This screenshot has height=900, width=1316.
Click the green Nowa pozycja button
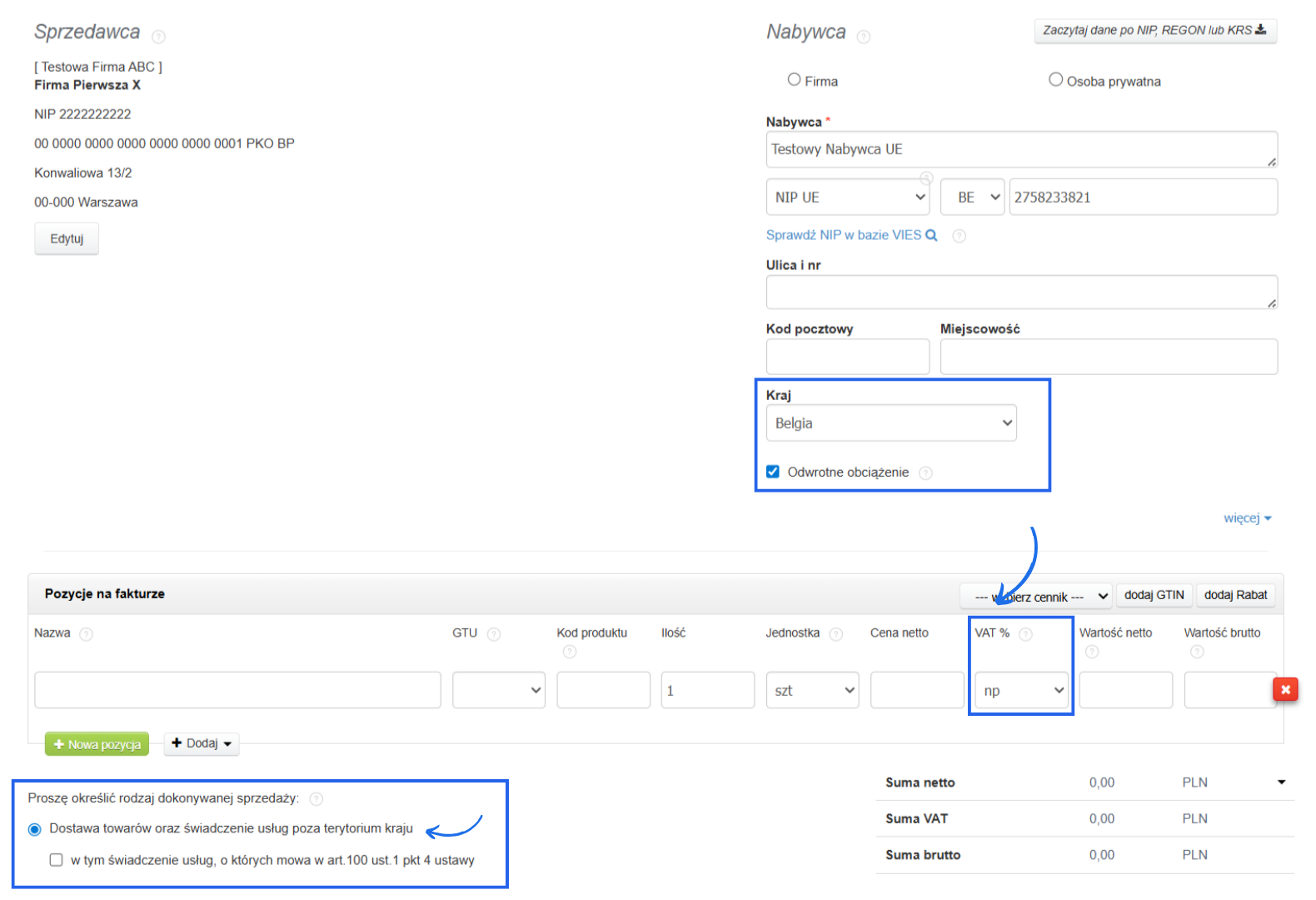click(97, 744)
